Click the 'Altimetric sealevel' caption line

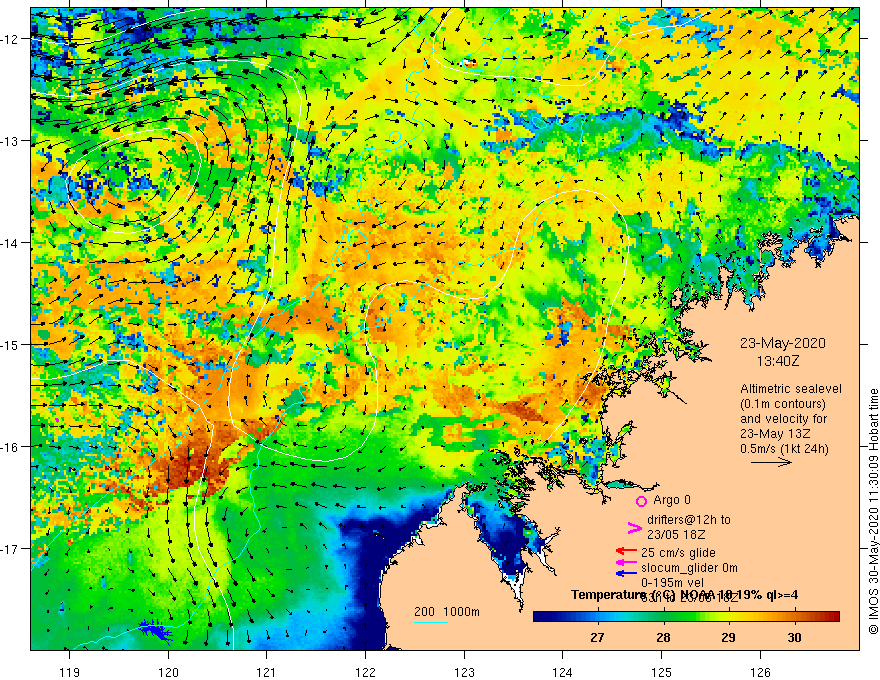point(791,389)
